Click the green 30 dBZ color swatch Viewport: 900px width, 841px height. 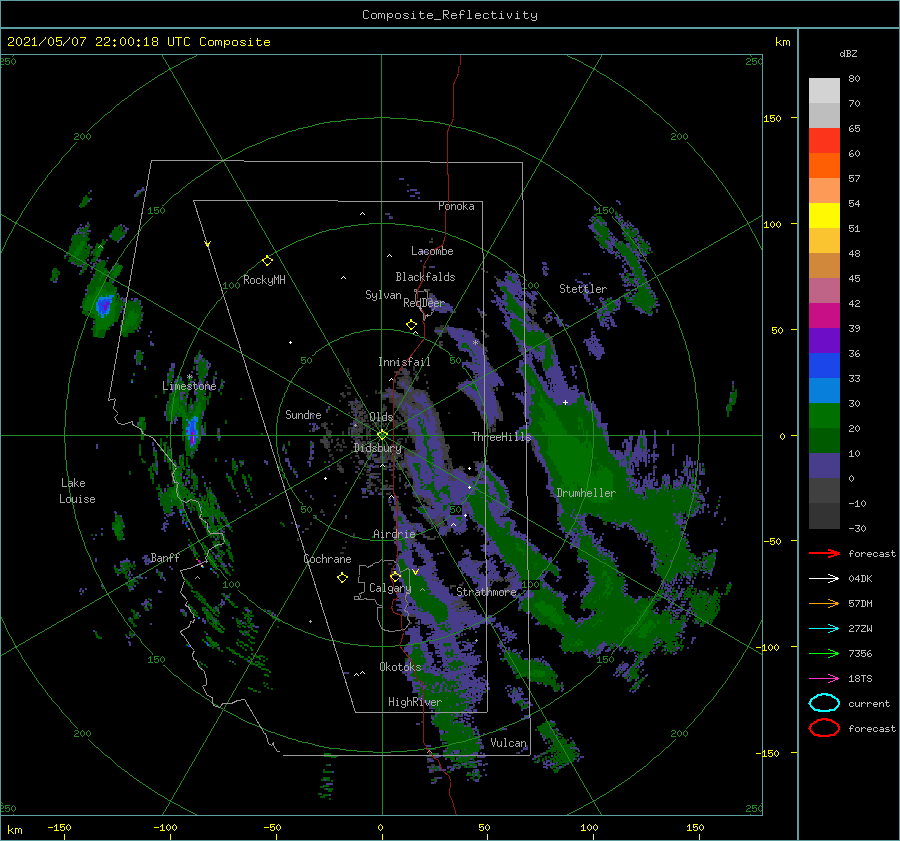click(x=824, y=416)
